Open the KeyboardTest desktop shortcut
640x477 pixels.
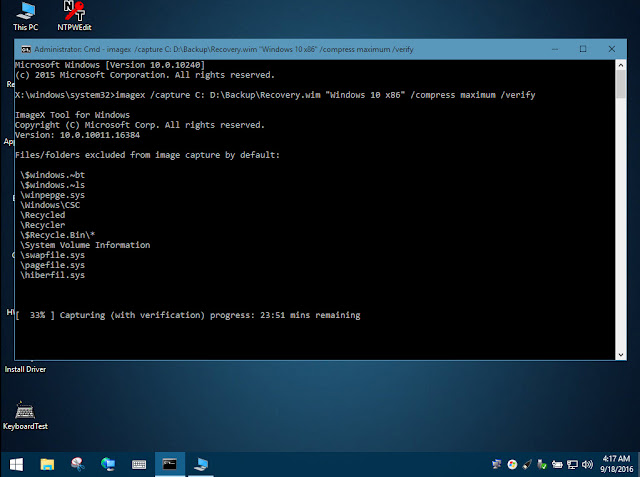coord(25,415)
